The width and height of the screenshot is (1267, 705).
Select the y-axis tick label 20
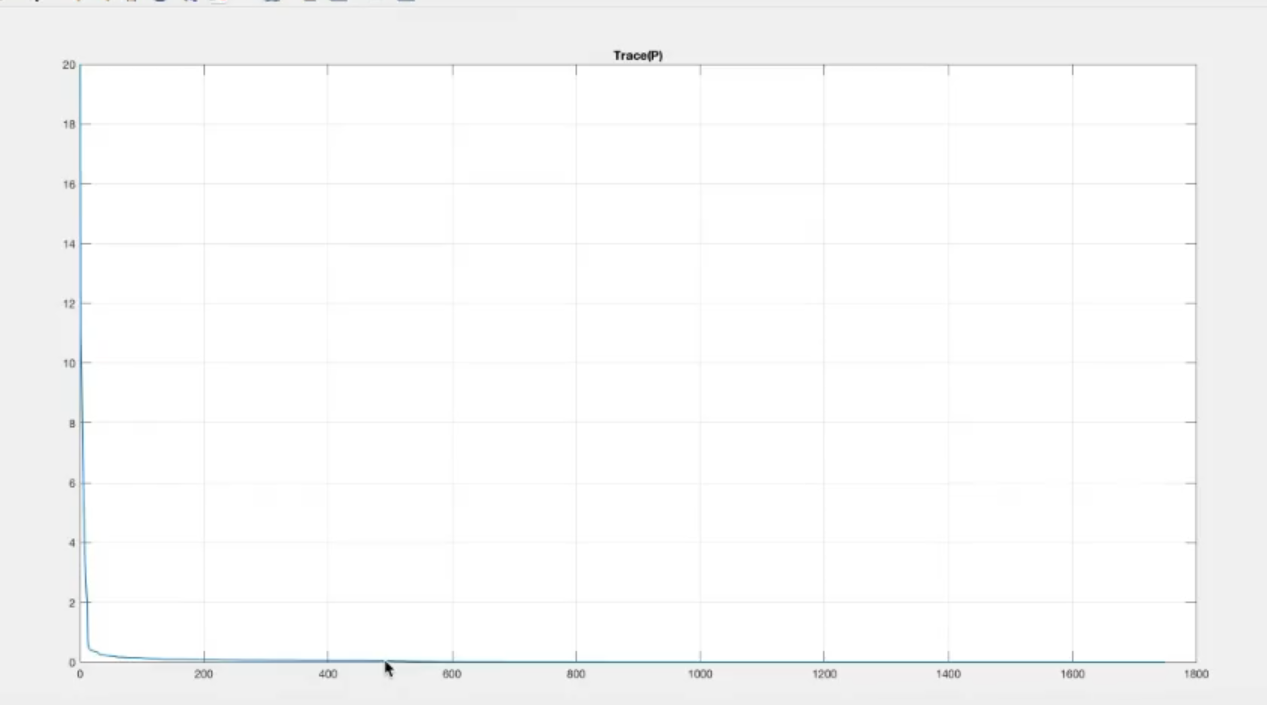[x=69, y=65]
